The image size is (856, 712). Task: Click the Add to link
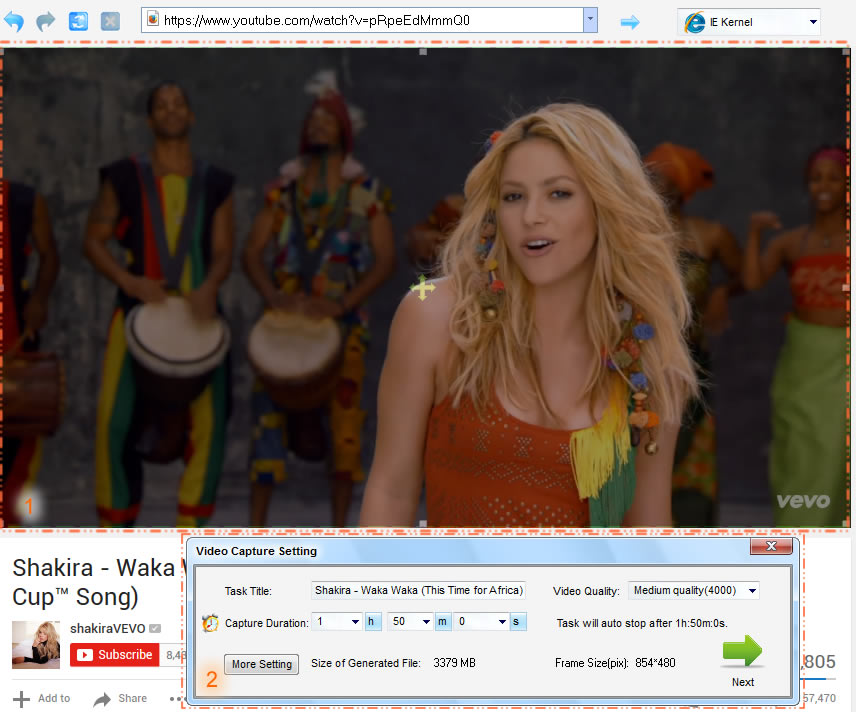(54, 698)
